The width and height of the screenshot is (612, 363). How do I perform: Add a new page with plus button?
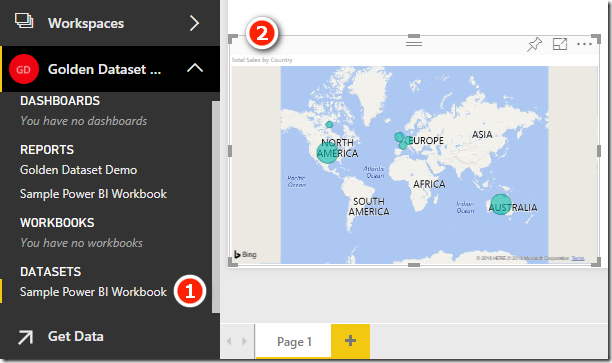(x=350, y=341)
